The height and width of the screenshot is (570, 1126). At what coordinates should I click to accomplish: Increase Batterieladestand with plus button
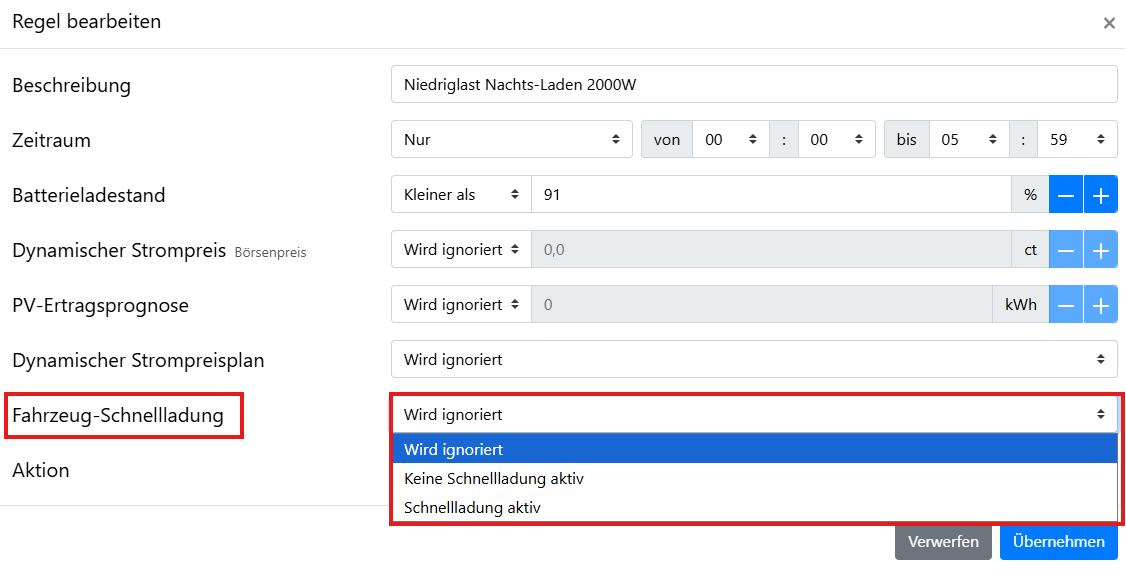(1100, 195)
